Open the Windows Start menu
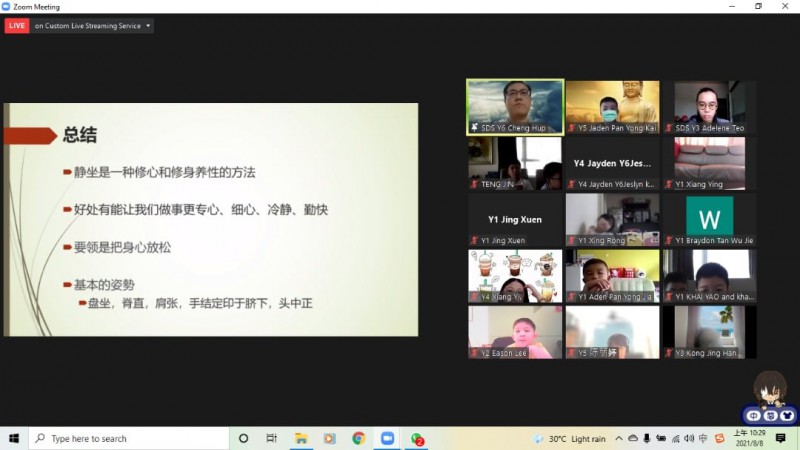The image size is (800, 450). click(14, 438)
